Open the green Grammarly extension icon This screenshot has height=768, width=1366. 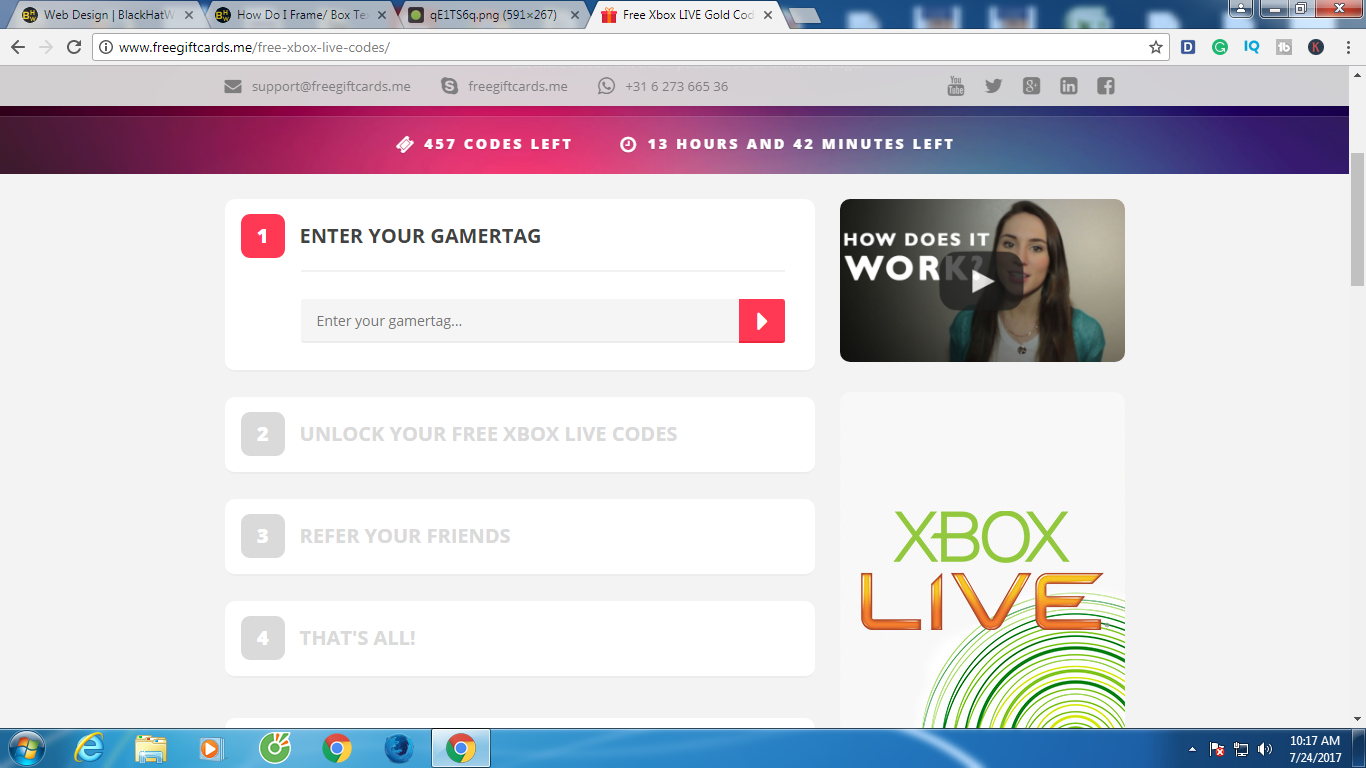(x=1220, y=47)
